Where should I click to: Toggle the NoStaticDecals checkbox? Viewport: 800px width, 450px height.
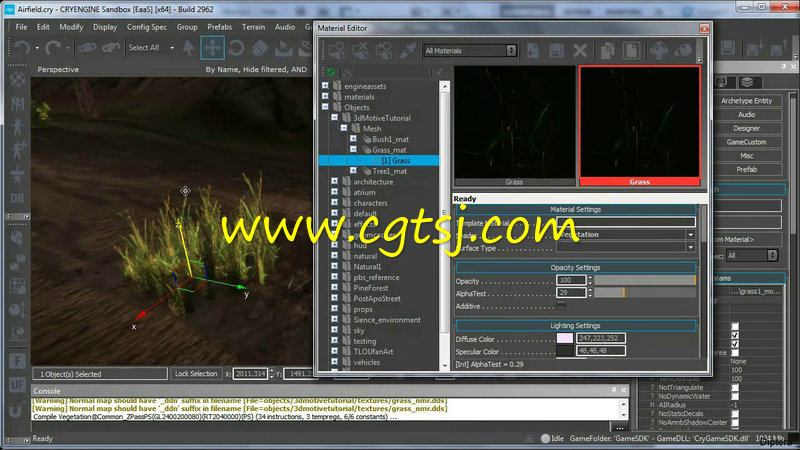[735, 414]
